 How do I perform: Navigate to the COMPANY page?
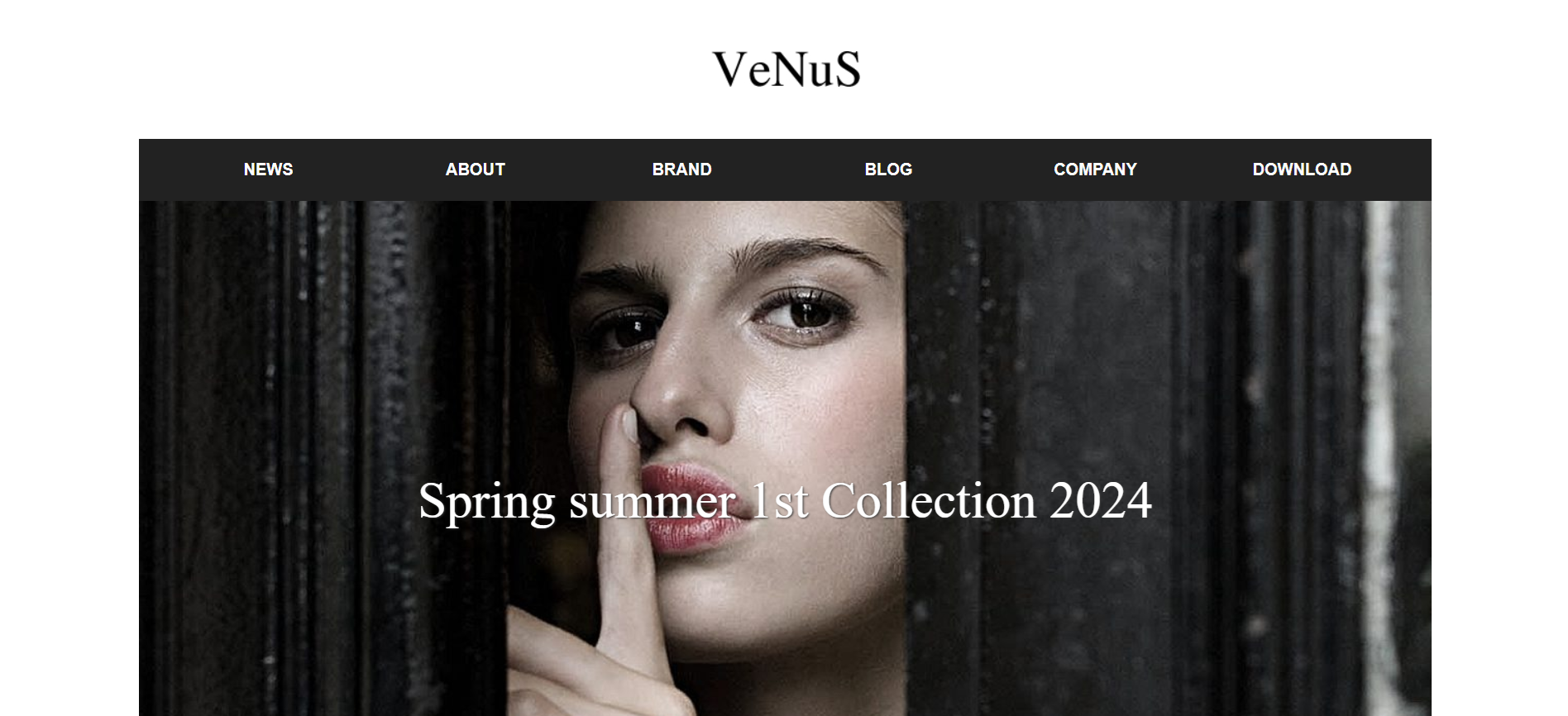tap(1095, 169)
